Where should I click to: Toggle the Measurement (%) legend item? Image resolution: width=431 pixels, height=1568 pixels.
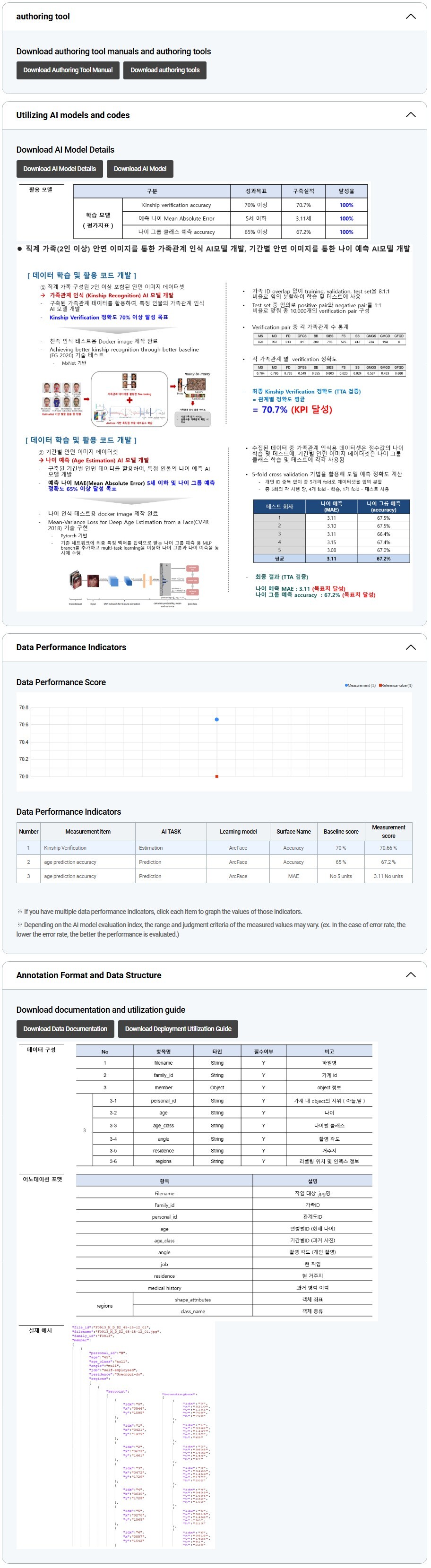pyautogui.click(x=361, y=685)
